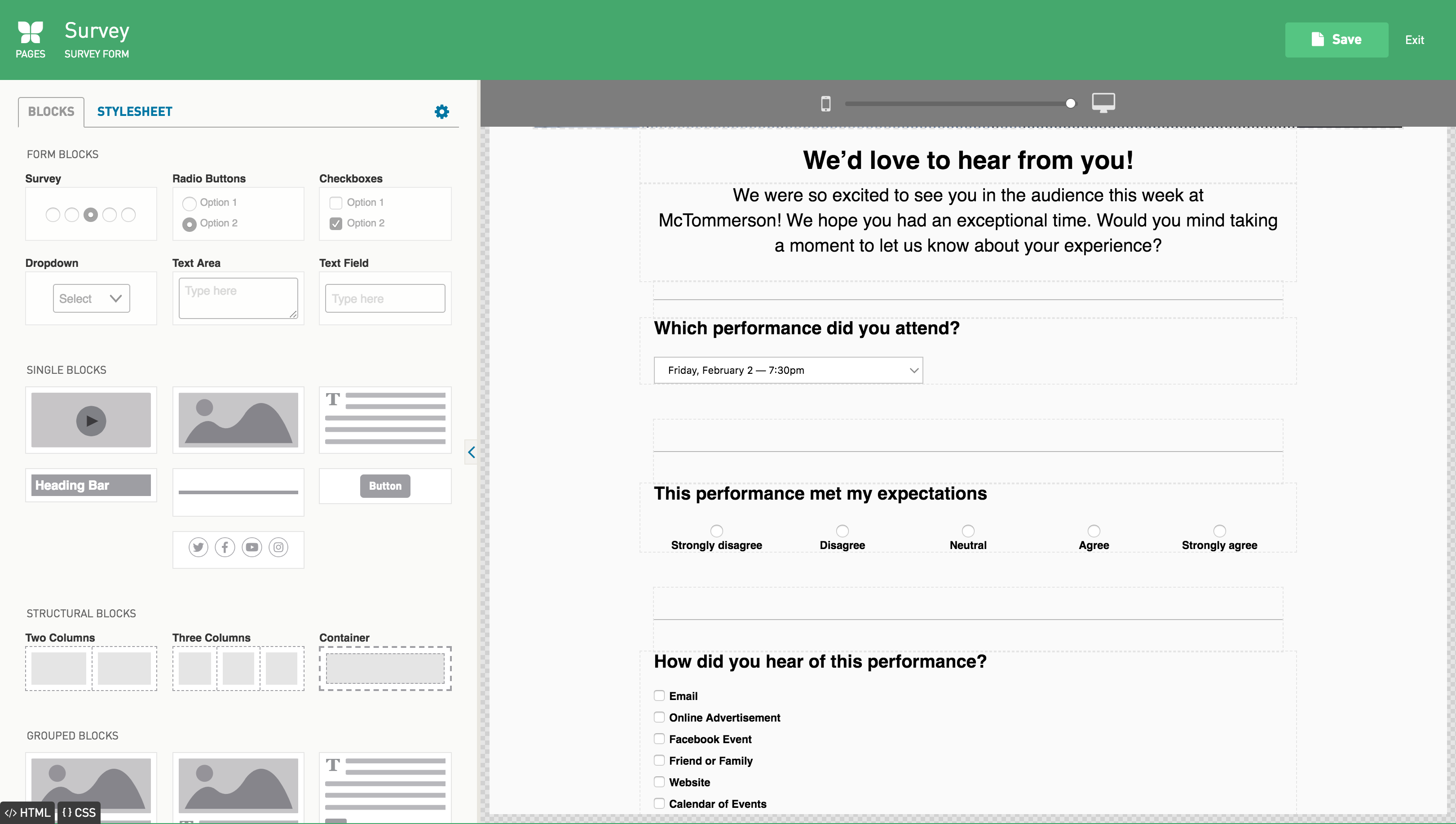The width and height of the screenshot is (1456, 824).
Task: Select second grouped image block
Action: coord(238,787)
